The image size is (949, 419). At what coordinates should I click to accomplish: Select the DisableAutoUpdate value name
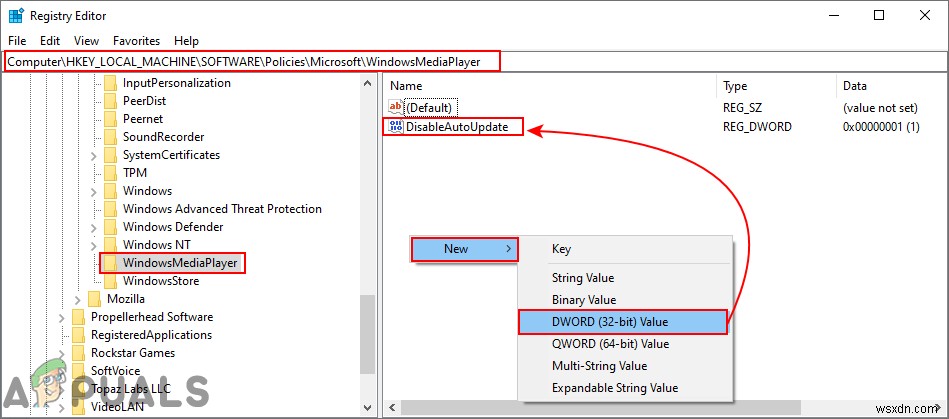(457, 127)
